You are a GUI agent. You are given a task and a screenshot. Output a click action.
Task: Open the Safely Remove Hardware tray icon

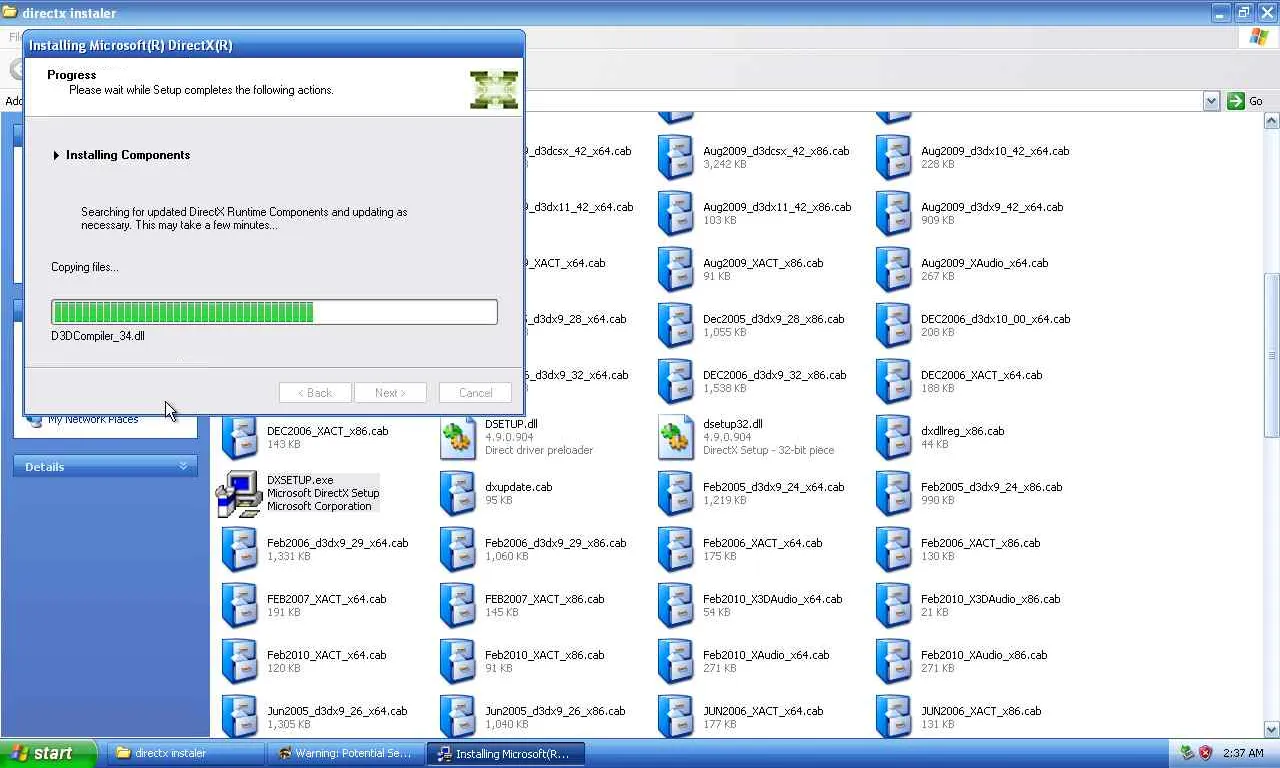pyautogui.click(x=1187, y=753)
